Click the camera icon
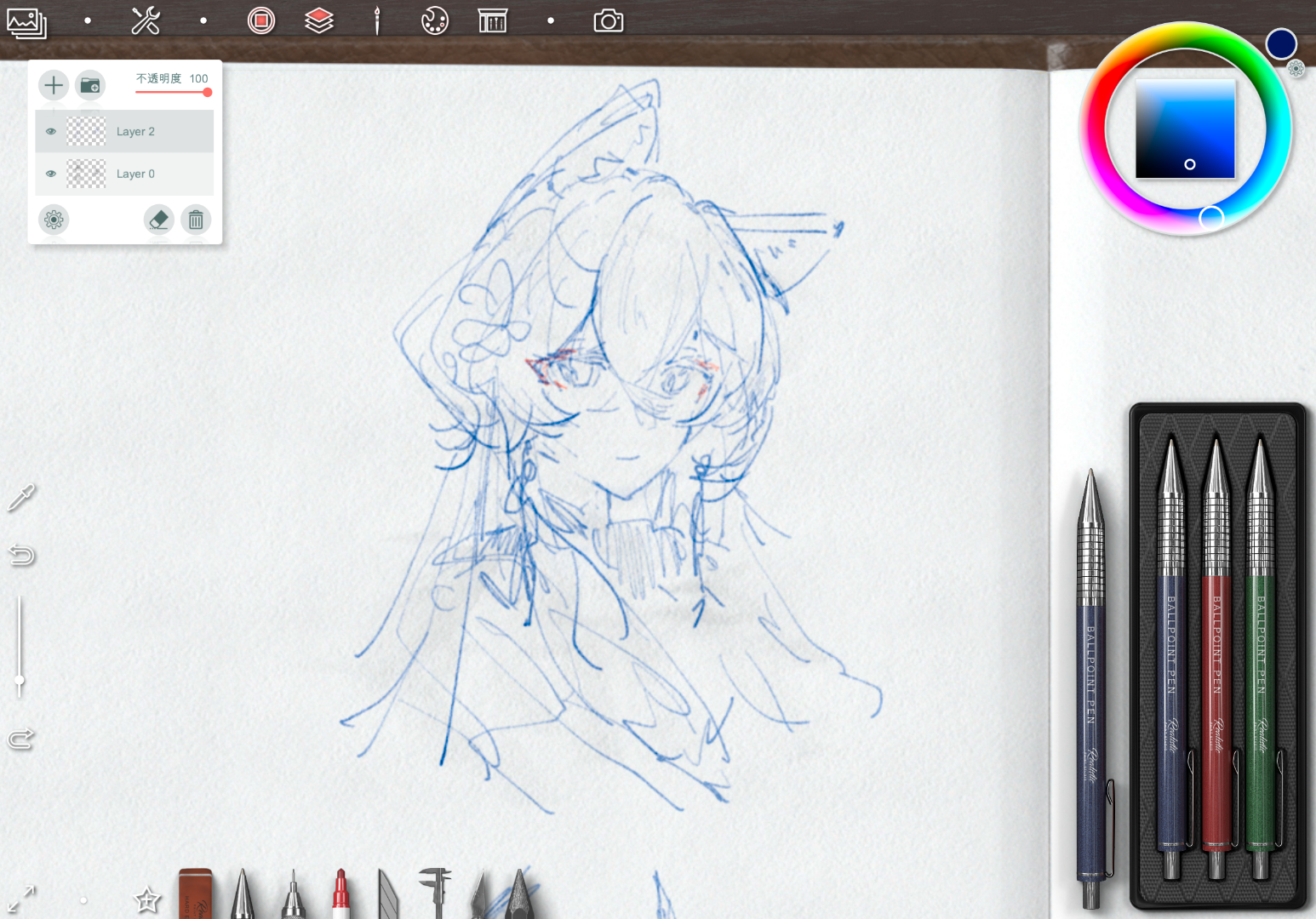1316x919 pixels. pos(608,20)
